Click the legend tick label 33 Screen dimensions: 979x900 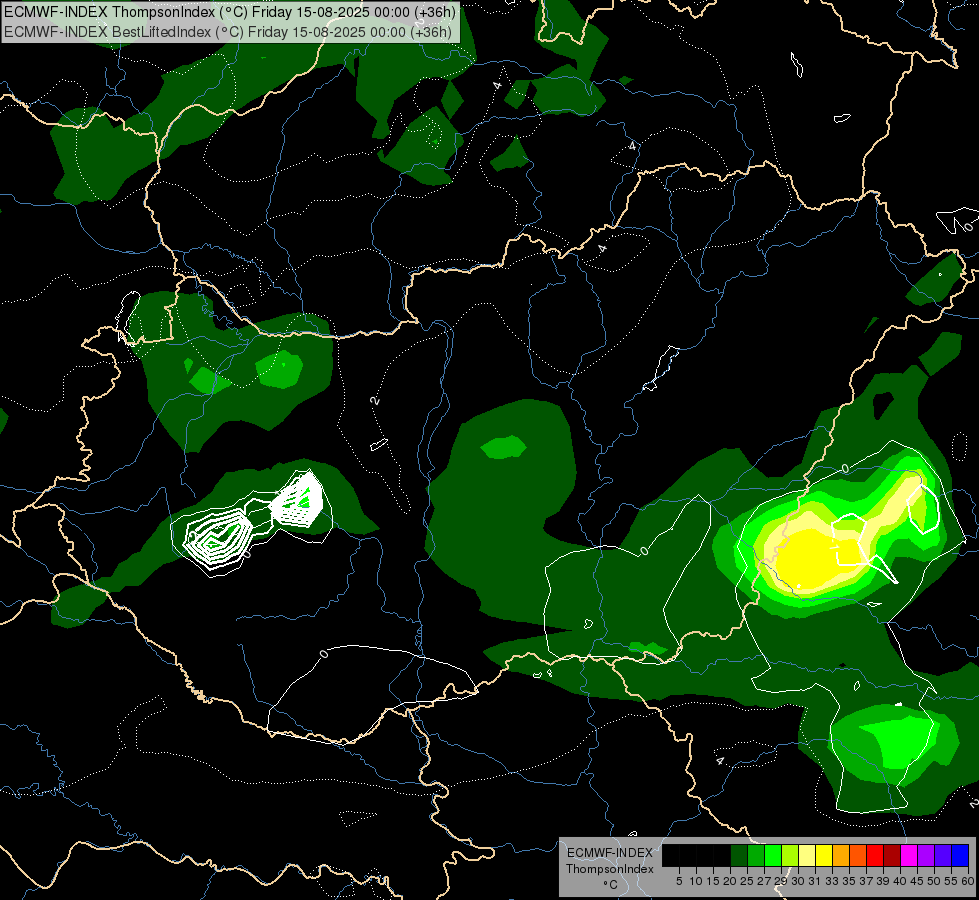(832, 881)
